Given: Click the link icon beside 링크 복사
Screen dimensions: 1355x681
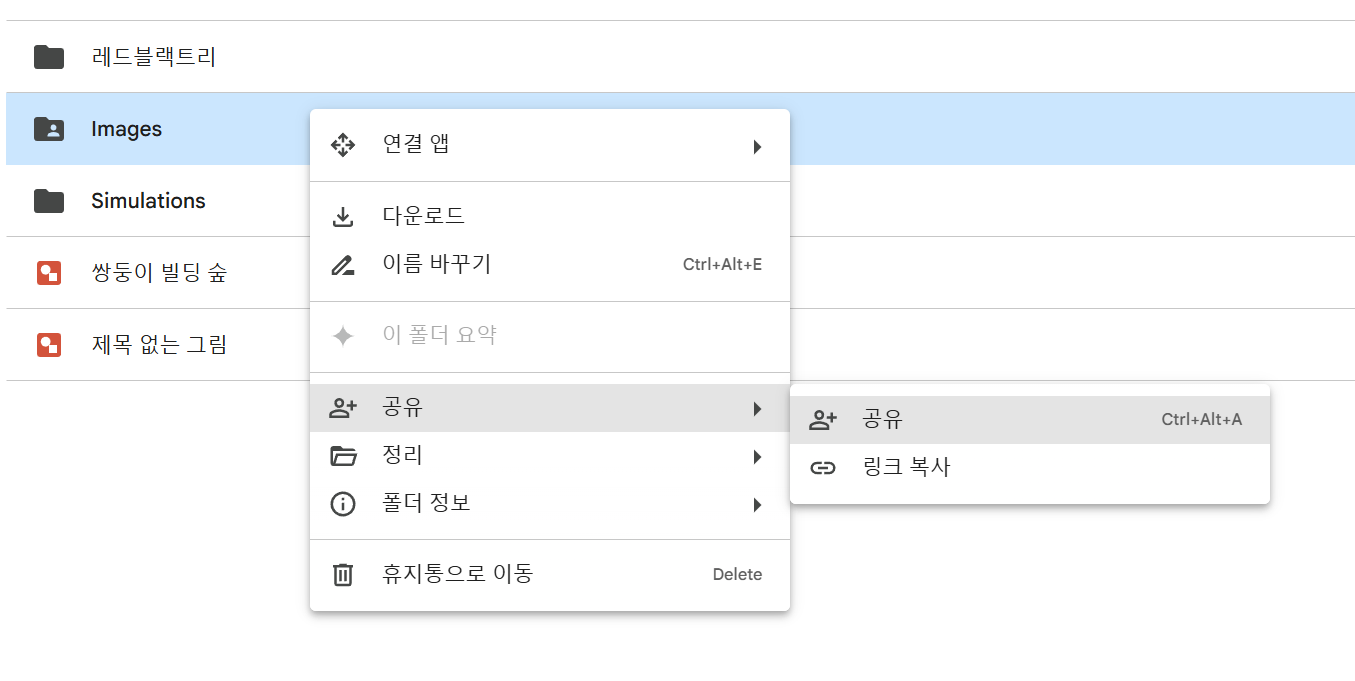Looking at the screenshot, I should 823,467.
